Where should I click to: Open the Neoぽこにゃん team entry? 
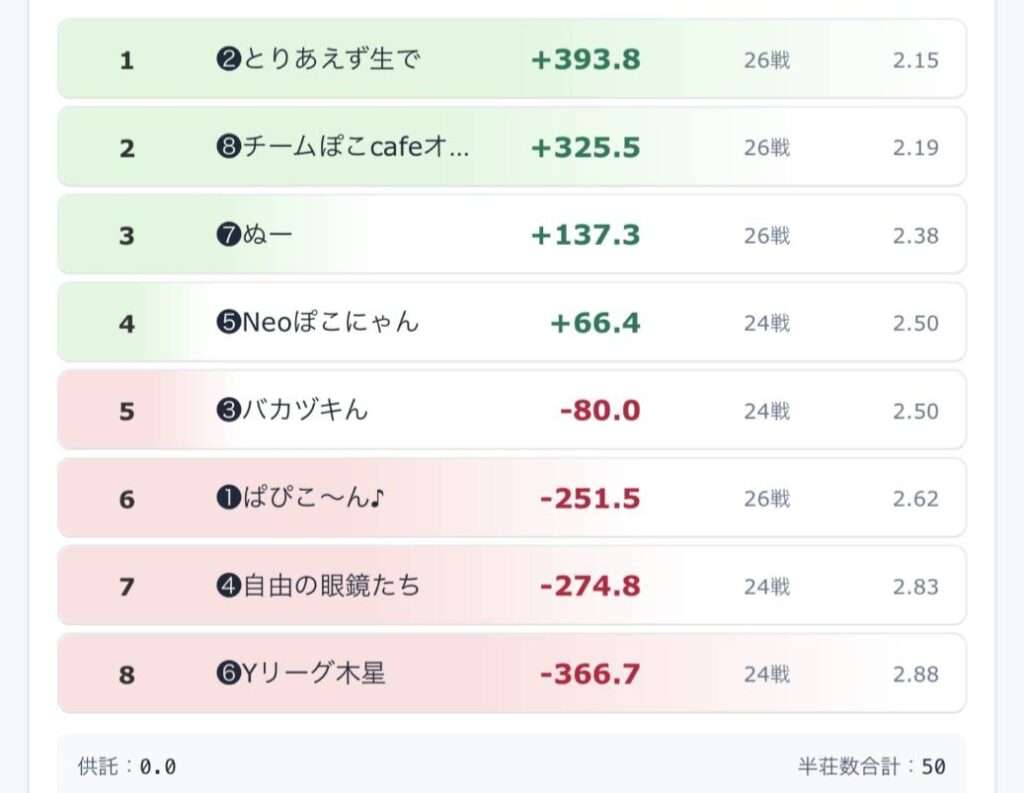click(x=331, y=323)
